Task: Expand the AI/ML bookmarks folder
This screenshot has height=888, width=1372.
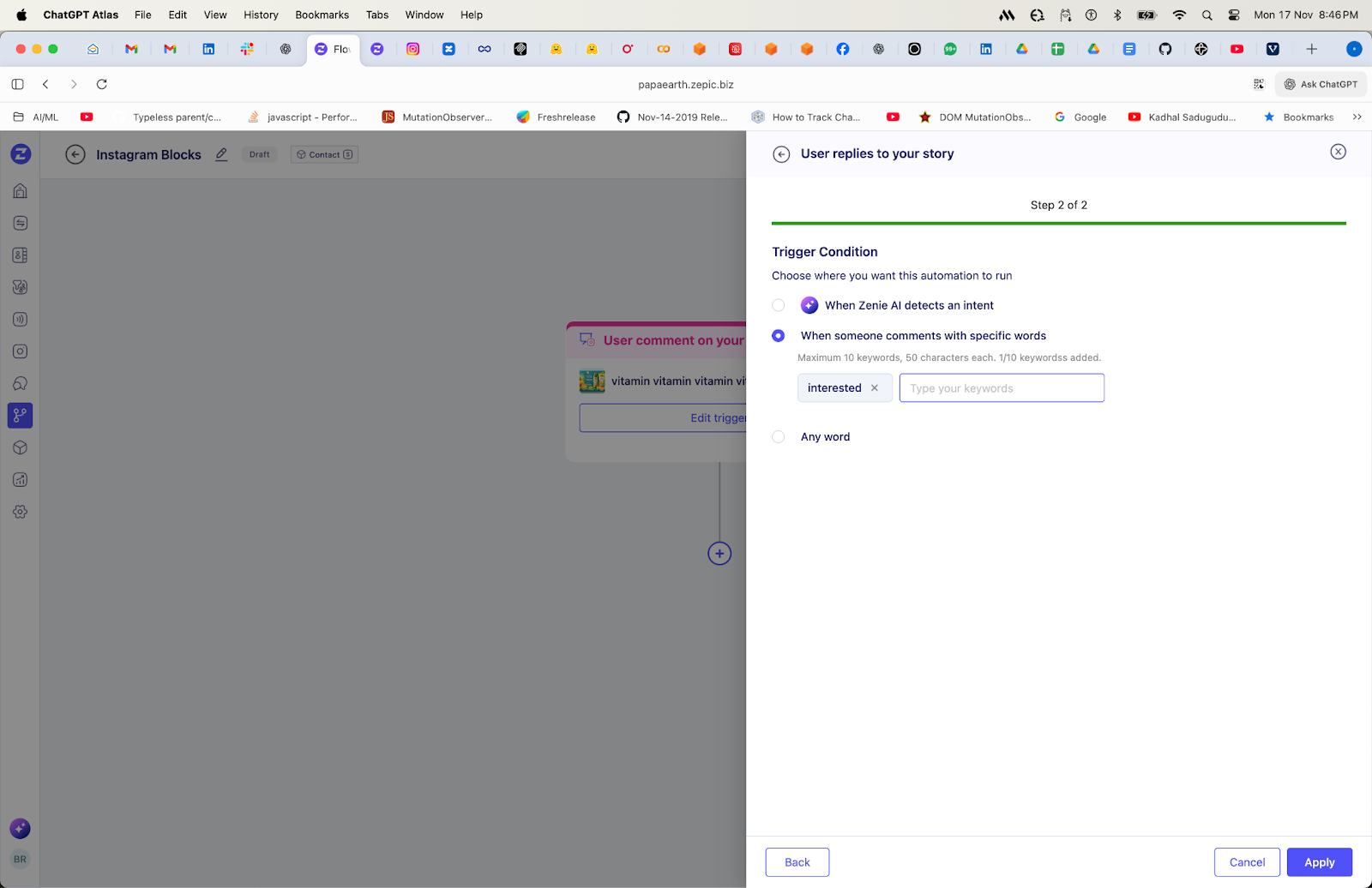Action: pos(36,117)
